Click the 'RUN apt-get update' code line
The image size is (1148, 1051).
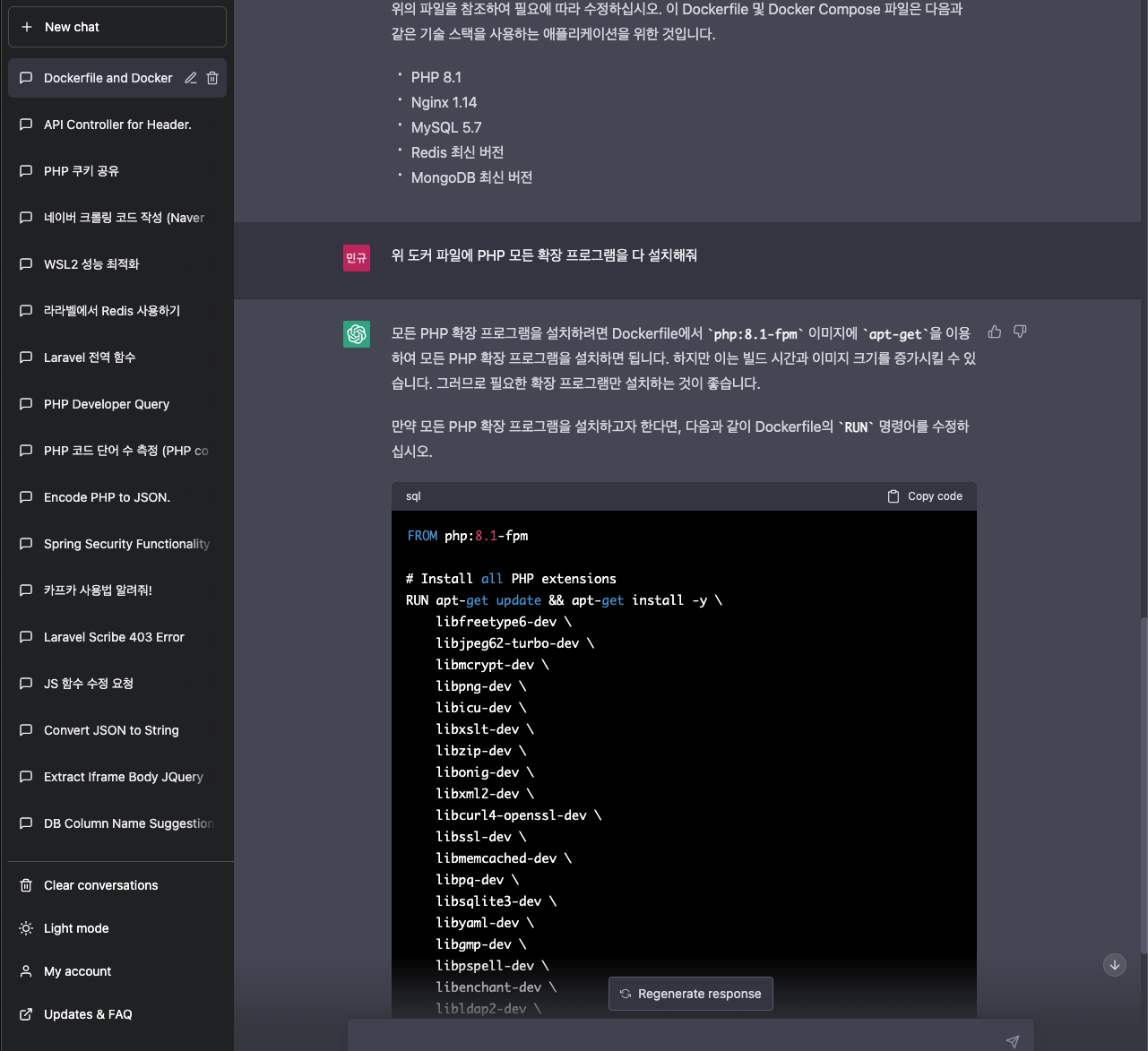(564, 600)
